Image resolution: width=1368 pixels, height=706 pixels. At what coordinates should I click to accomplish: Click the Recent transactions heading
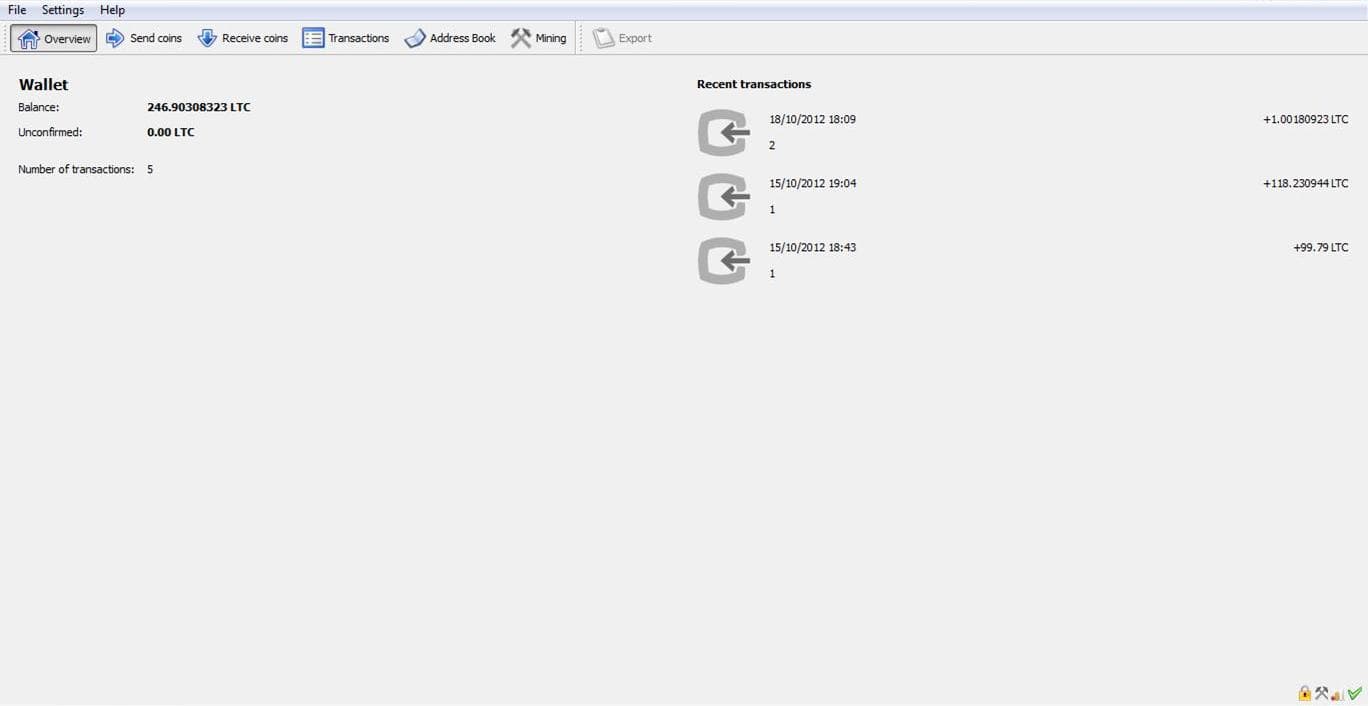tap(754, 84)
